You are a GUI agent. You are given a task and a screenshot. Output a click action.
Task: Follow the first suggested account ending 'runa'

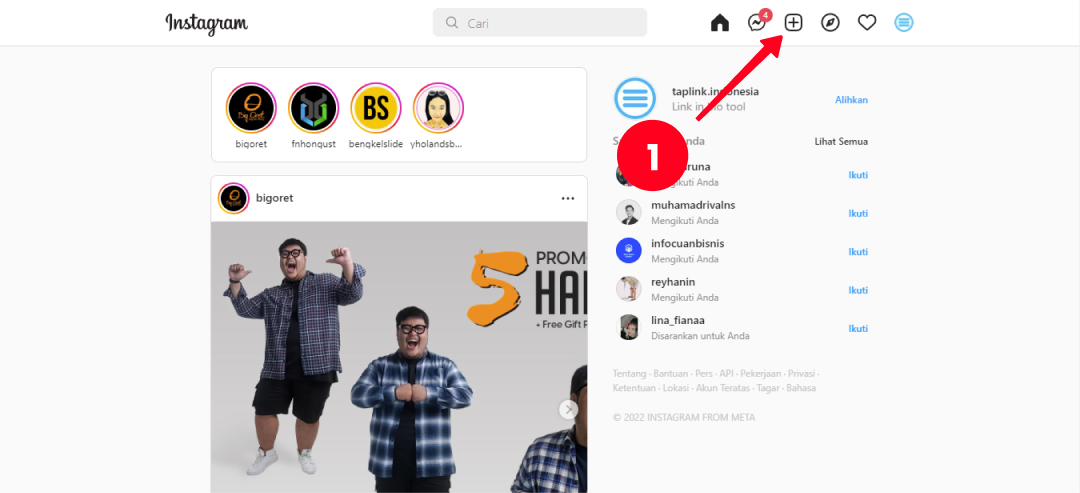858,175
